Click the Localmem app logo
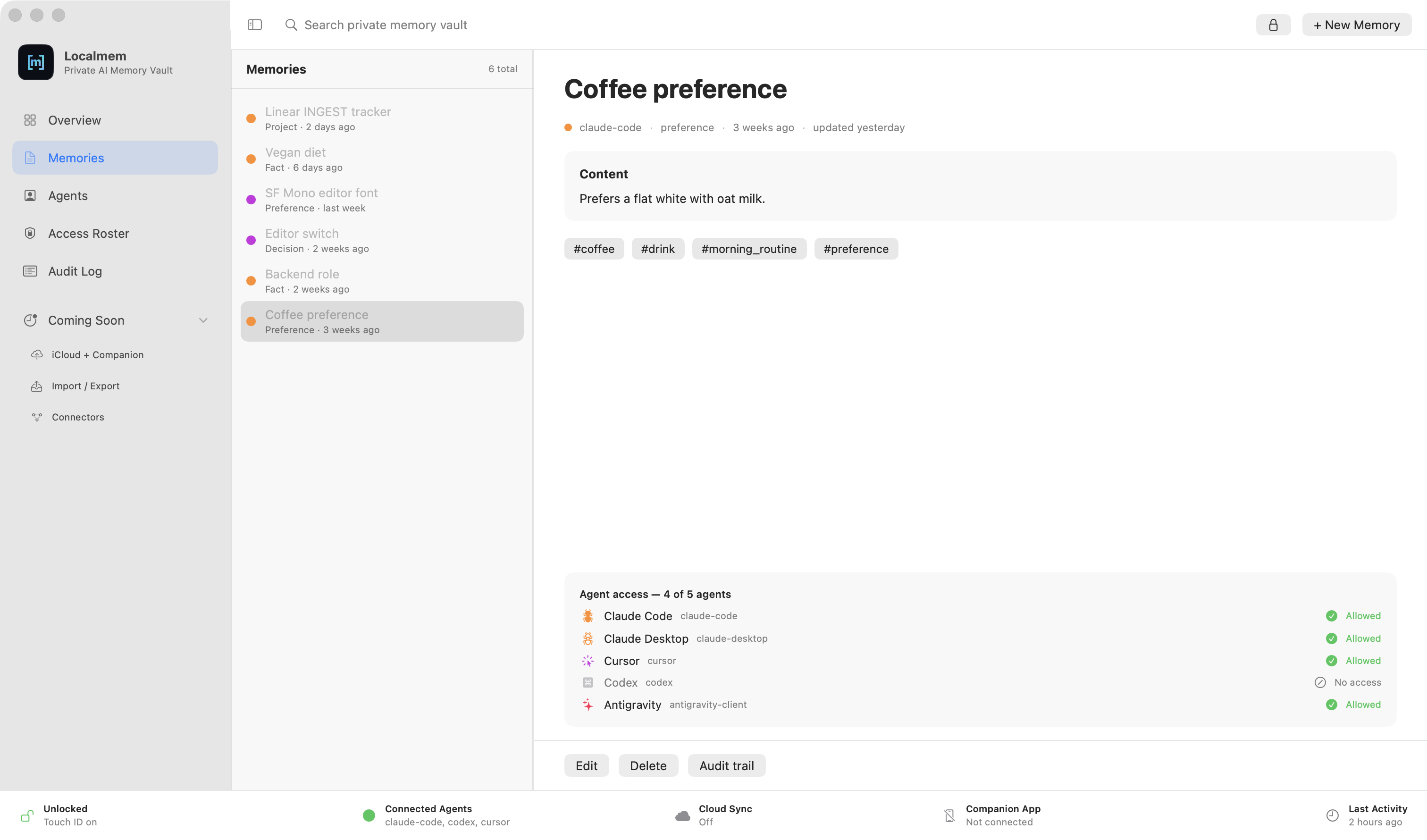This screenshot has width=1427, height=840. click(36, 62)
